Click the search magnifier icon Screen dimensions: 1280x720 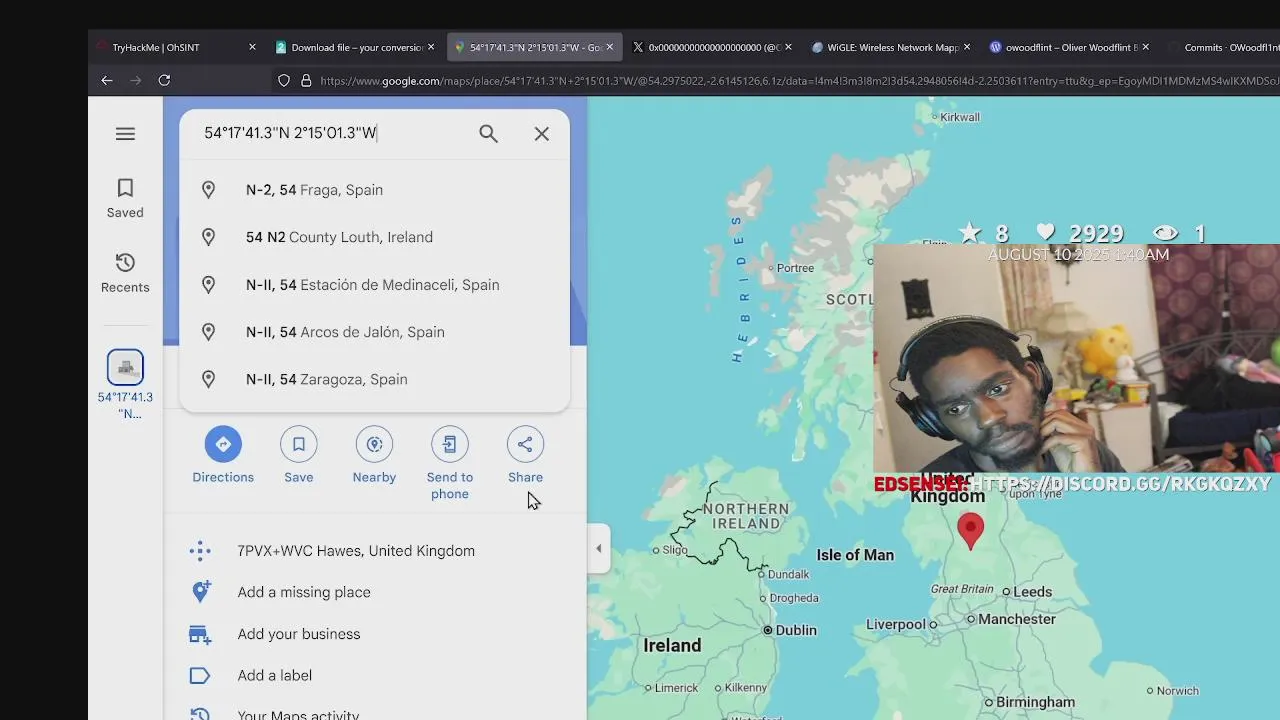click(x=488, y=133)
